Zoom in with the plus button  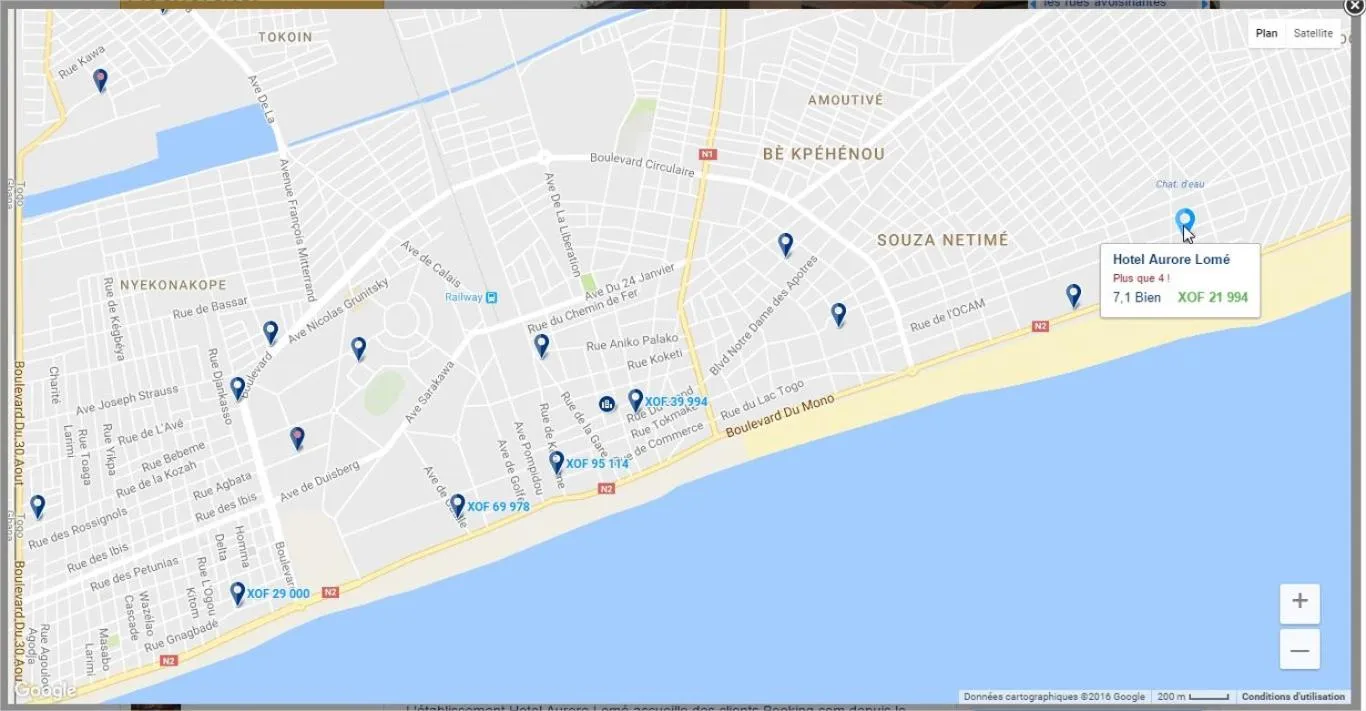(1299, 602)
